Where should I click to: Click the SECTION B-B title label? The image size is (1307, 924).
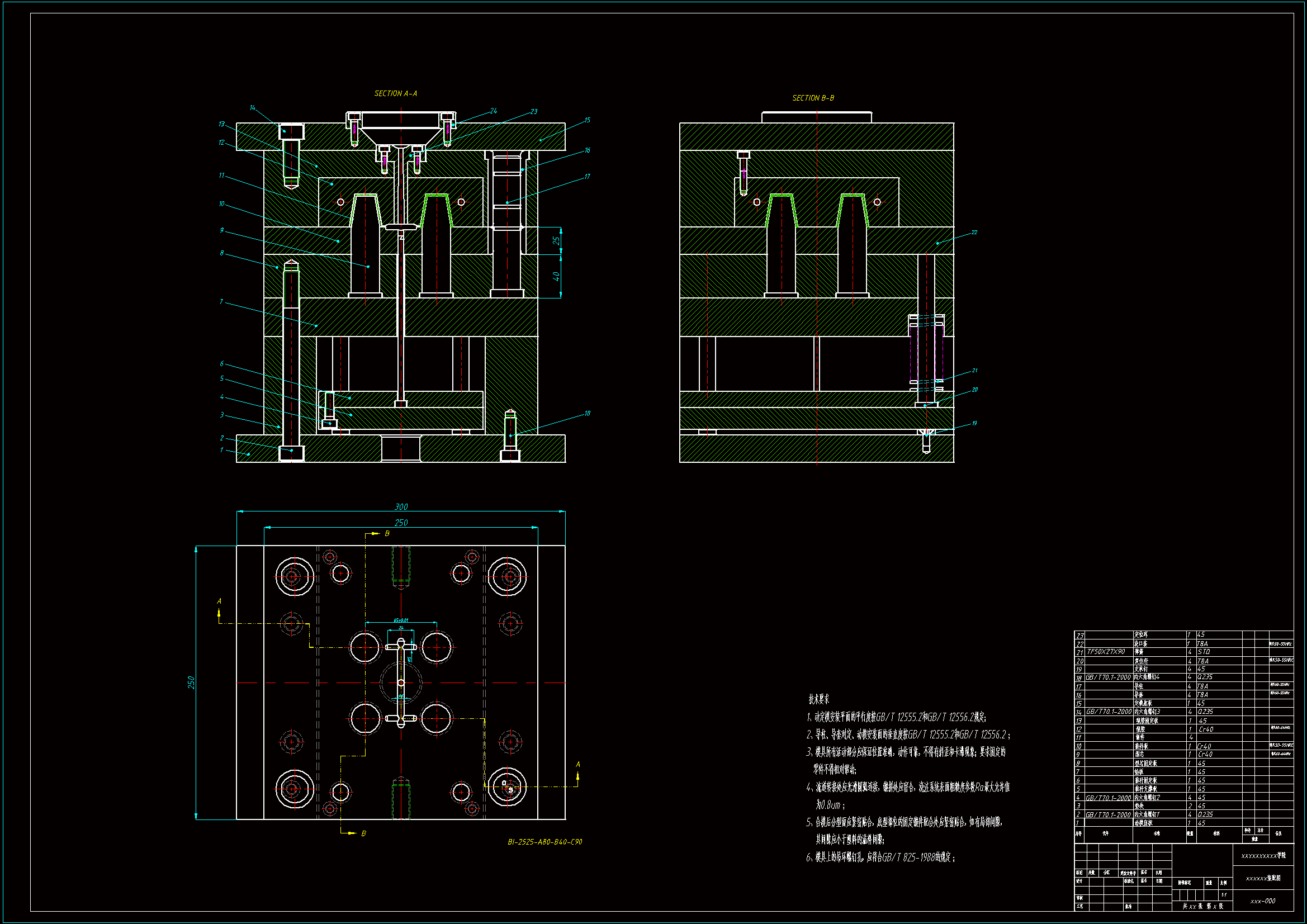tap(813, 98)
